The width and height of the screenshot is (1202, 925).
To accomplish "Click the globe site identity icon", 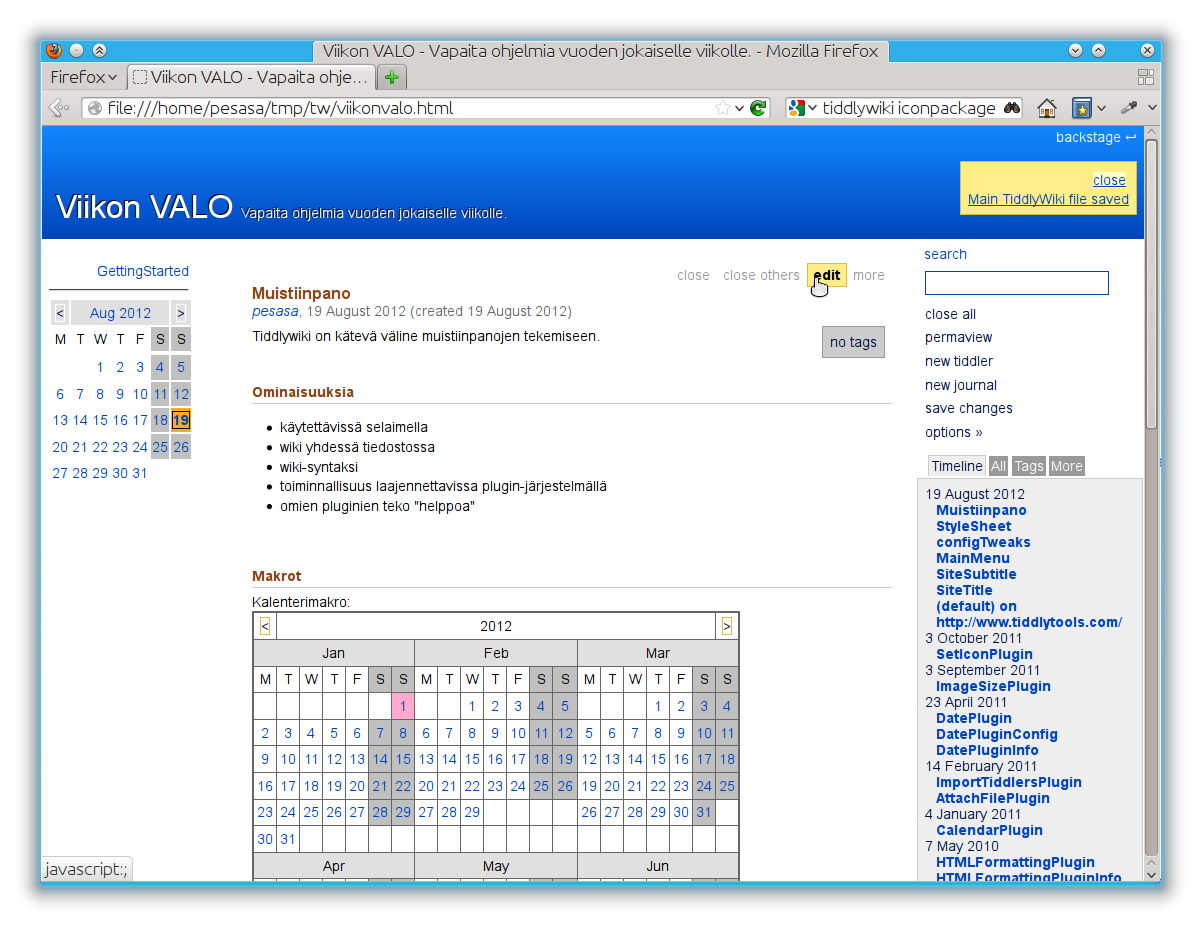I will tap(95, 108).
